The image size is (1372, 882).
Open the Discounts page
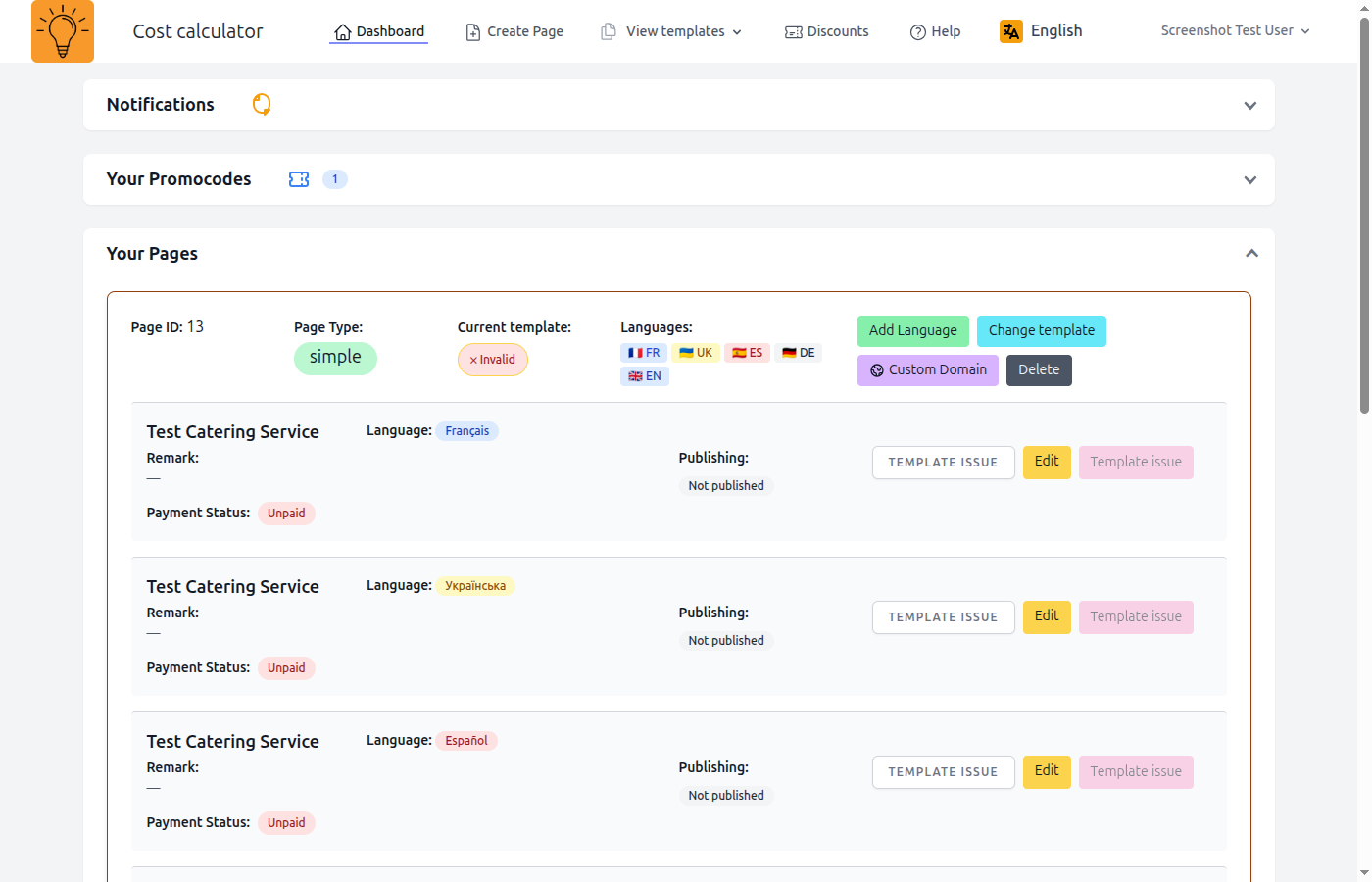[827, 31]
